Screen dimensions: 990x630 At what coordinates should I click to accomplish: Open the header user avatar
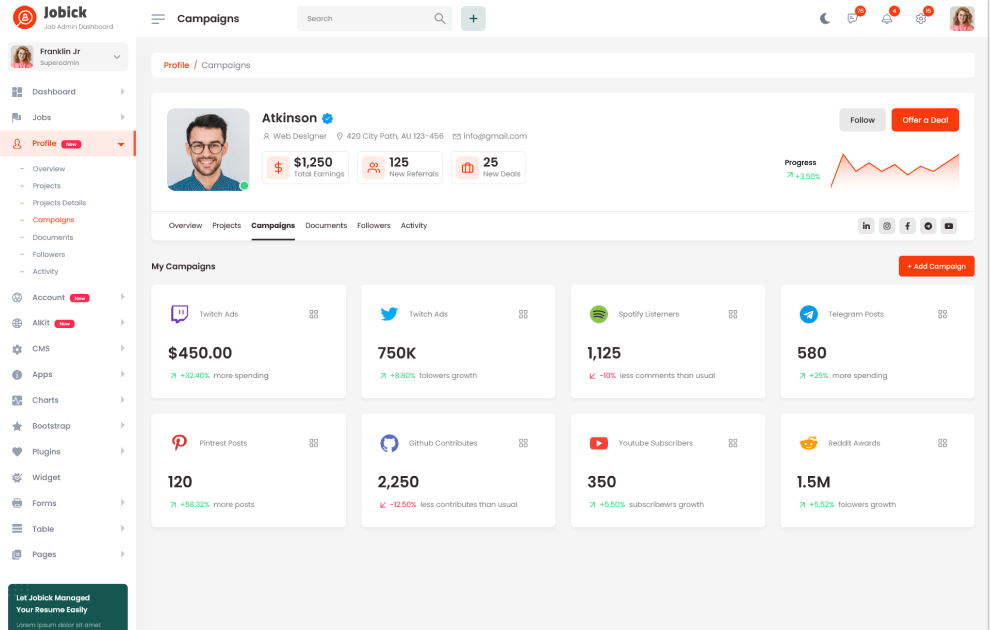pos(962,18)
